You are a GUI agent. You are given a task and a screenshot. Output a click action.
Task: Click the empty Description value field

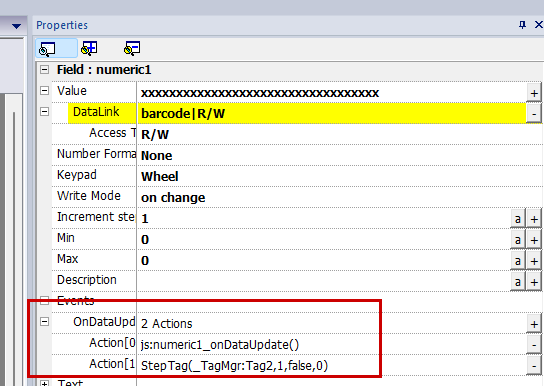pos(324,282)
